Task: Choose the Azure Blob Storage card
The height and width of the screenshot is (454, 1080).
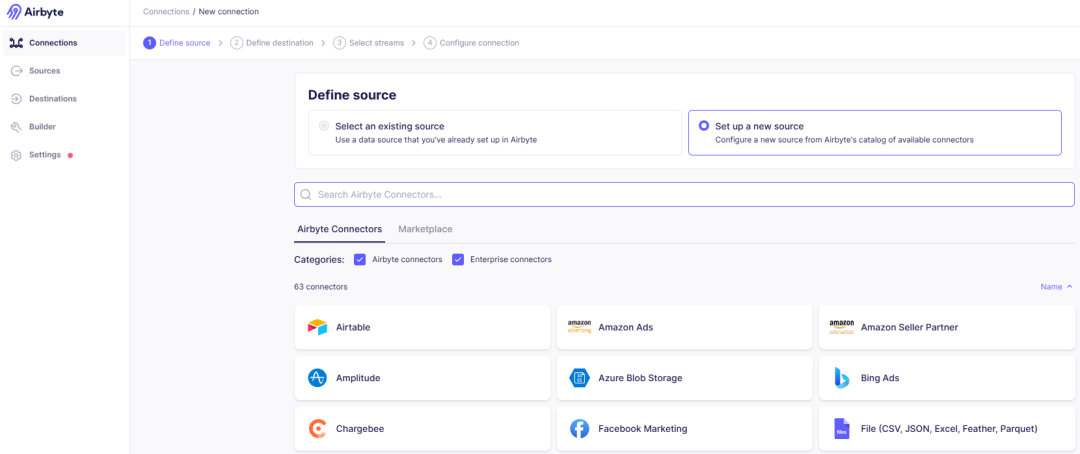Action: tap(684, 378)
